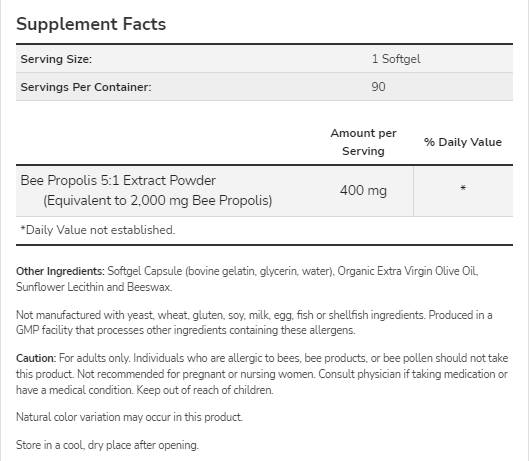The height and width of the screenshot is (461, 529).
Task: Click the Amount per Serving column header
Action: coord(363,142)
